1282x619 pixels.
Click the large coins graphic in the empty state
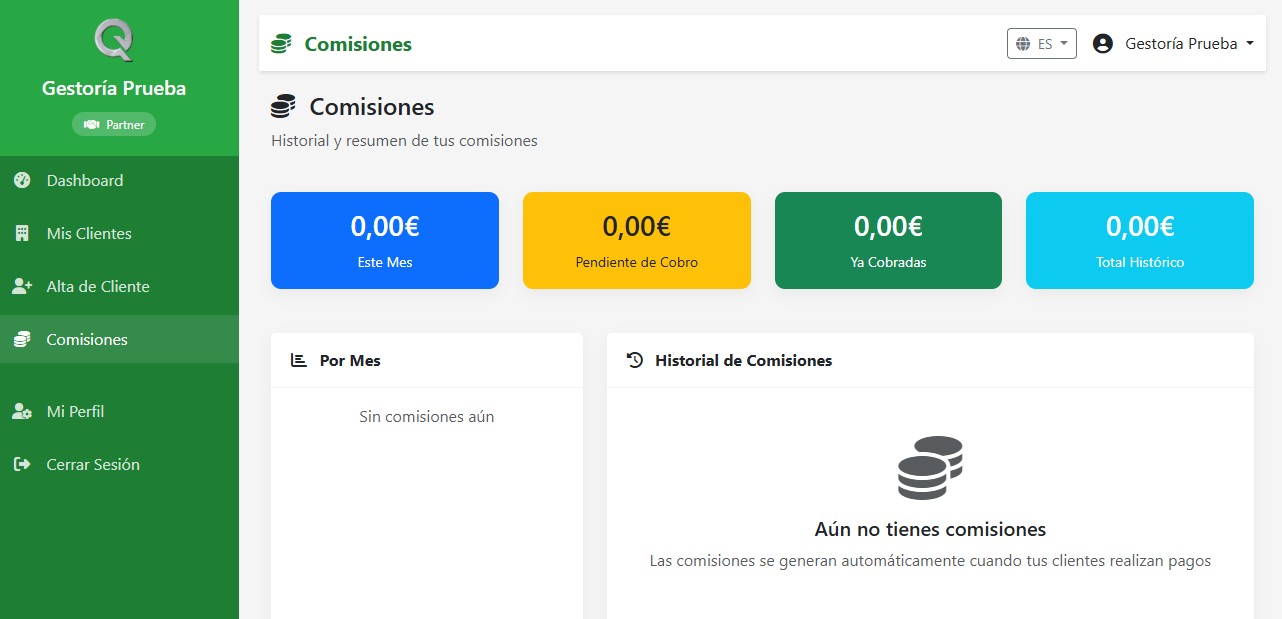click(930, 467)
